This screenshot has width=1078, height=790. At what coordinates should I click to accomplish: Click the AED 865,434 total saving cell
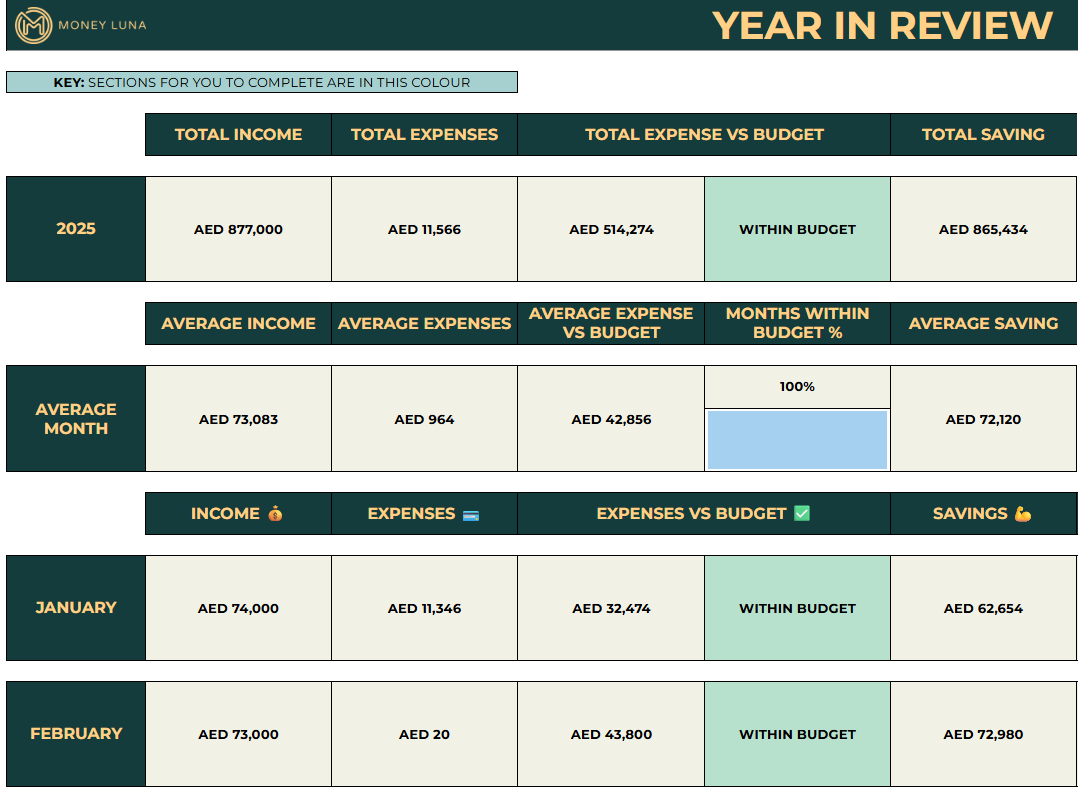[983, 229]
